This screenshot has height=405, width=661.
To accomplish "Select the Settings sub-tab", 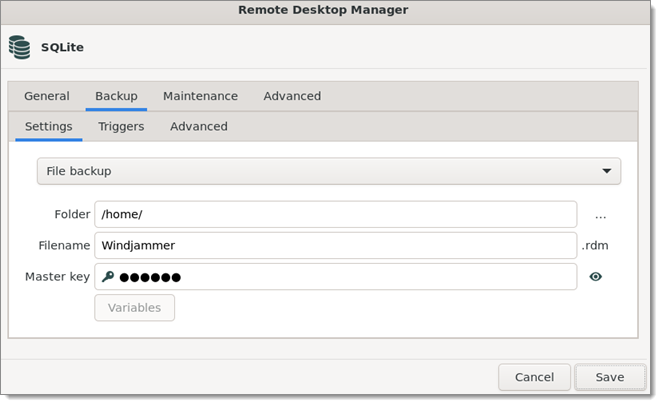I will pyautogui.click(x=48, y=126).
